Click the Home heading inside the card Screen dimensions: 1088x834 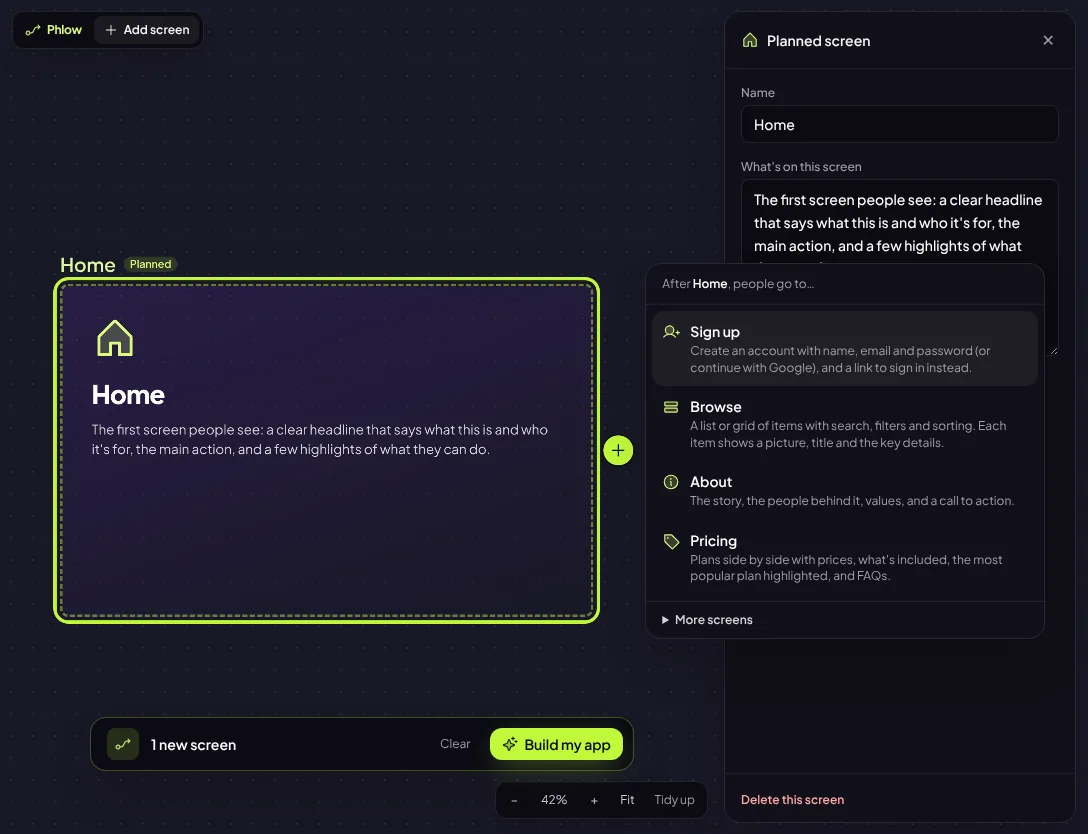[x=128, y=395]
